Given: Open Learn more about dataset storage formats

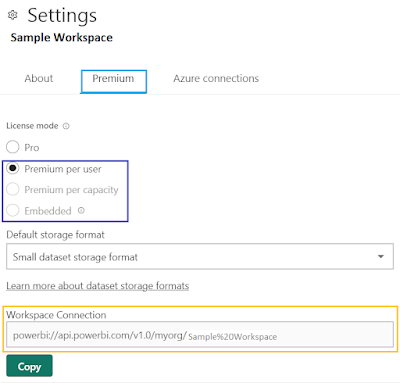Looking at the screenshot, I should coord(98,286).
